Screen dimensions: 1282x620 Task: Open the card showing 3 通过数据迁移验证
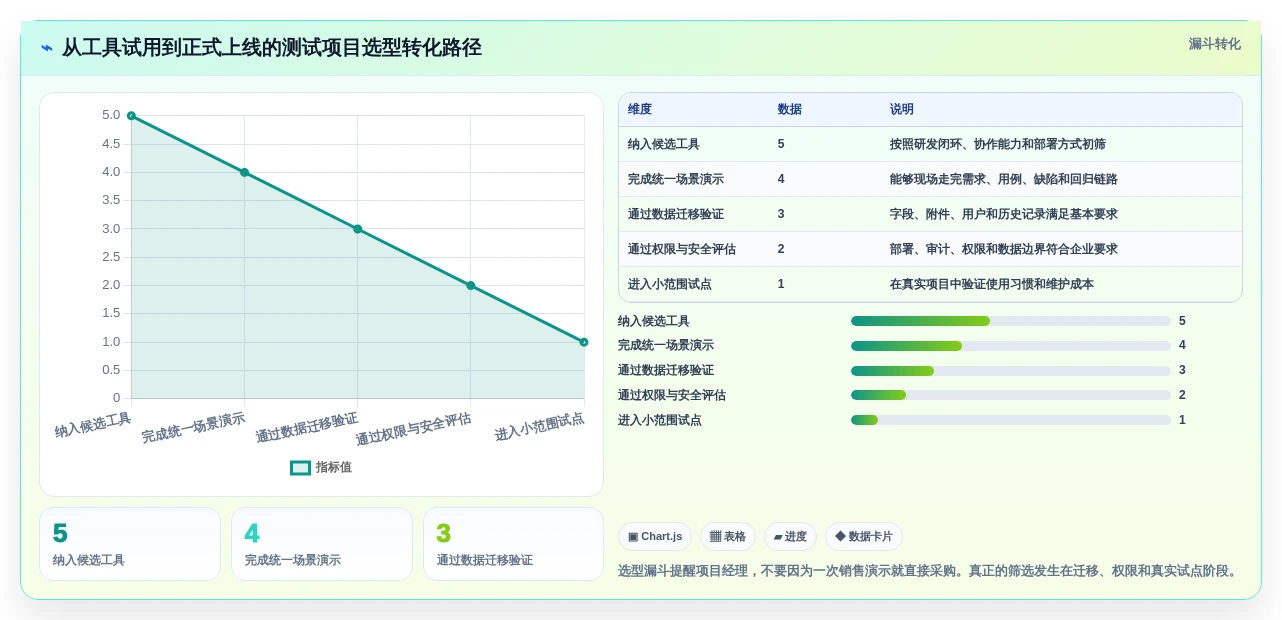[513, 544]
